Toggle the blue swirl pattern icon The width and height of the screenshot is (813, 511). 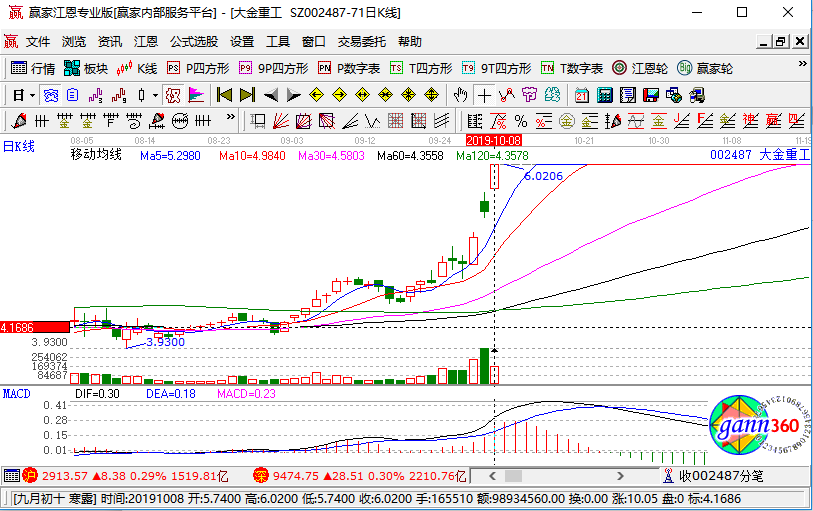51,95
